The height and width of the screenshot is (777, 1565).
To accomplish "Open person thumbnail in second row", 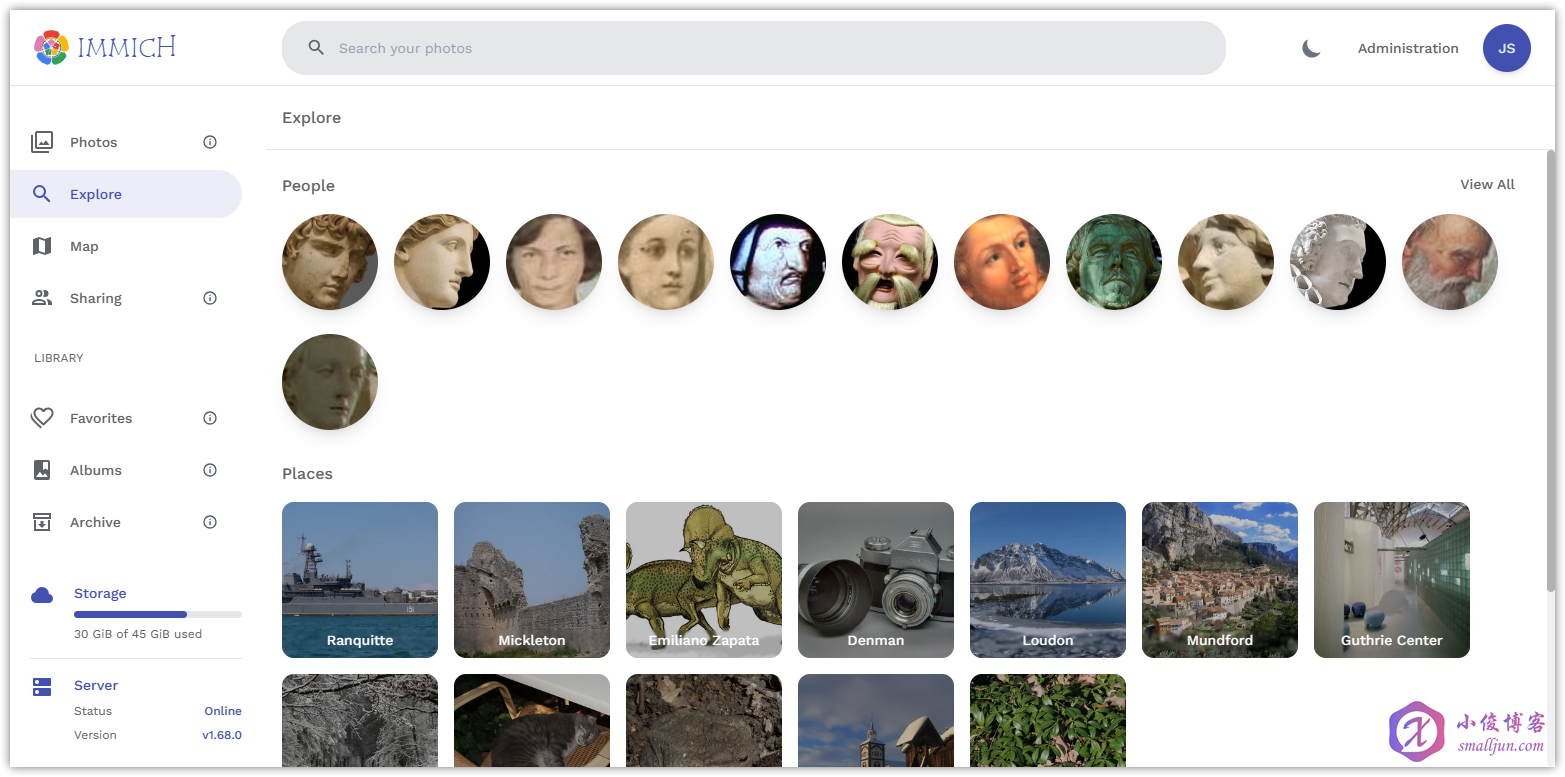I will click(330, 382).
